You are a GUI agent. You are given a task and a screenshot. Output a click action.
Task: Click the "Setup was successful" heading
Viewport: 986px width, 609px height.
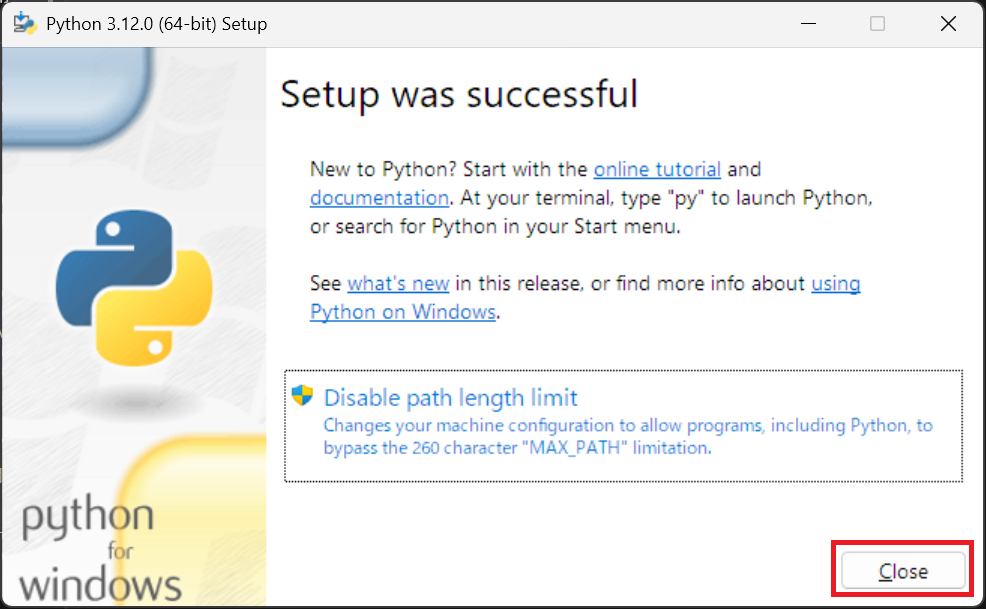point(459,94)
